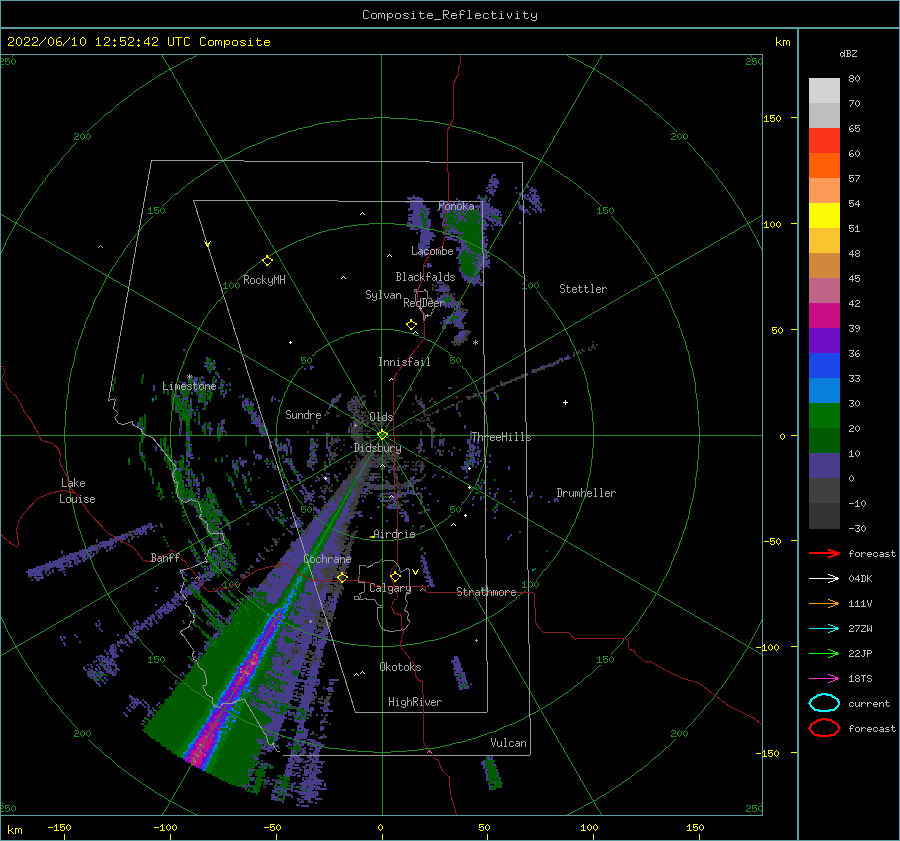The width and height of the screenshot is (900, 841).
Task: Select the RockyMH label
Action: [264, 280]
